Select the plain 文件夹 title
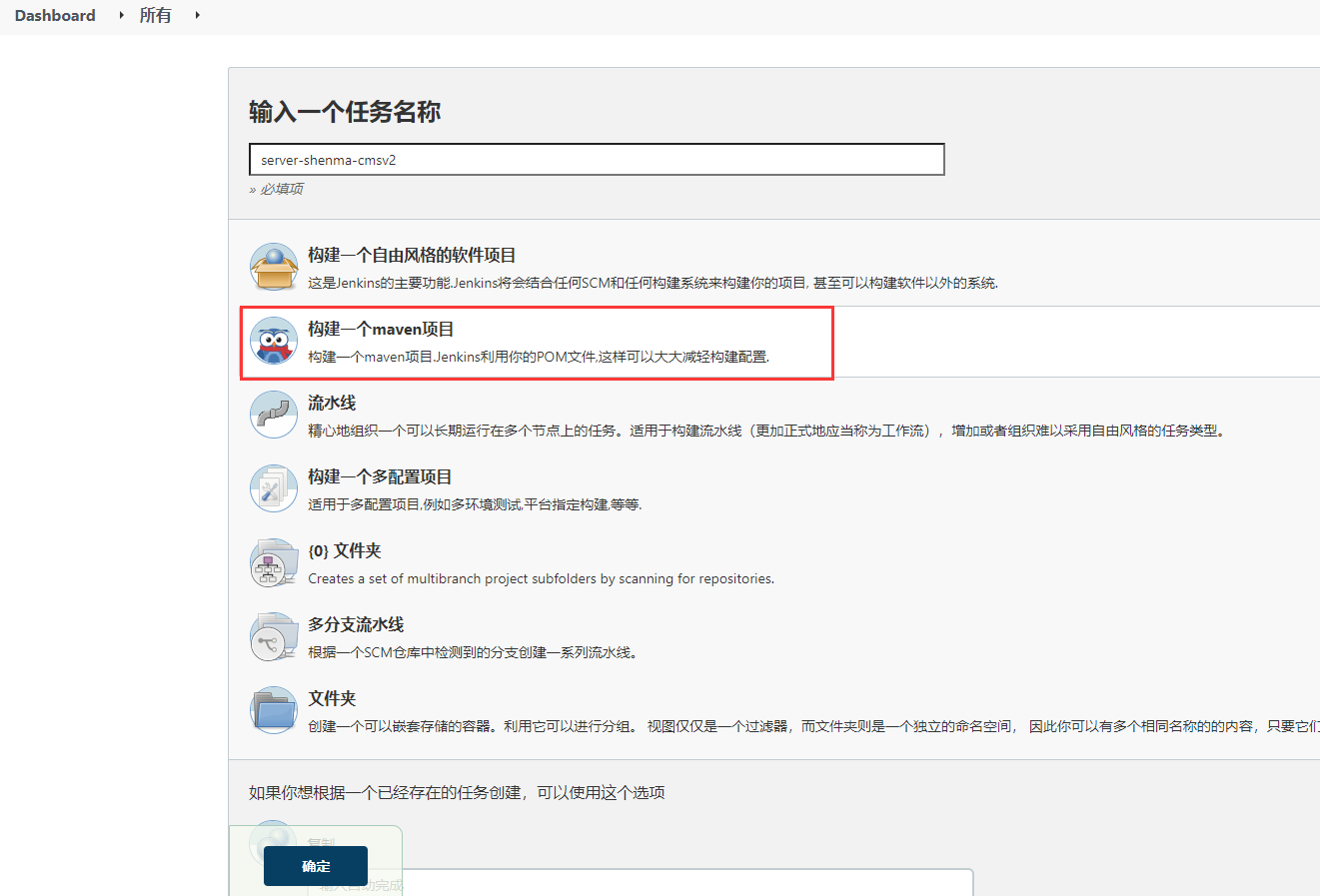 click(x=332, y=698)
